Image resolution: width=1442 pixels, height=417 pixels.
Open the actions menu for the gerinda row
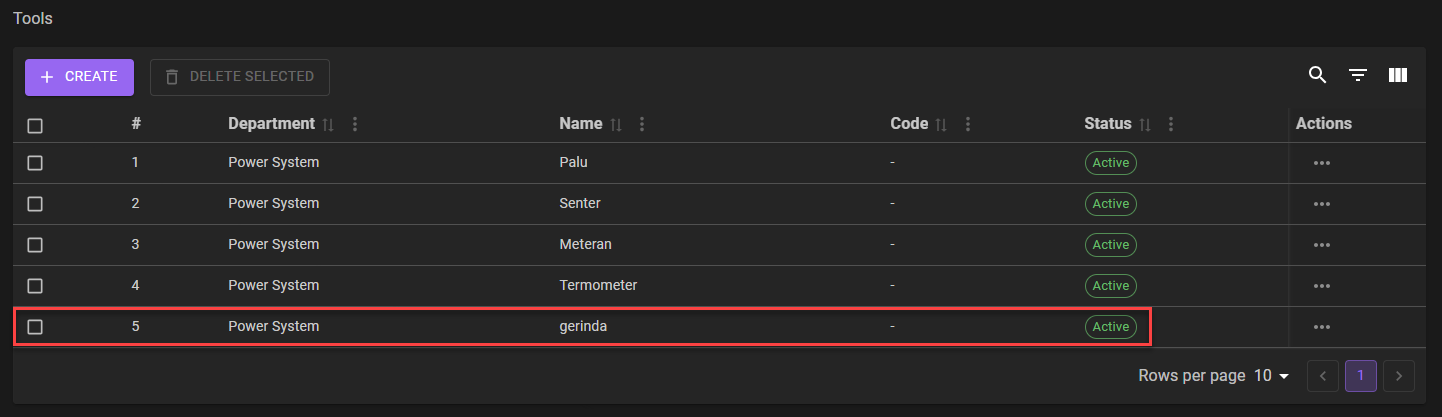tap(1321, 327)
